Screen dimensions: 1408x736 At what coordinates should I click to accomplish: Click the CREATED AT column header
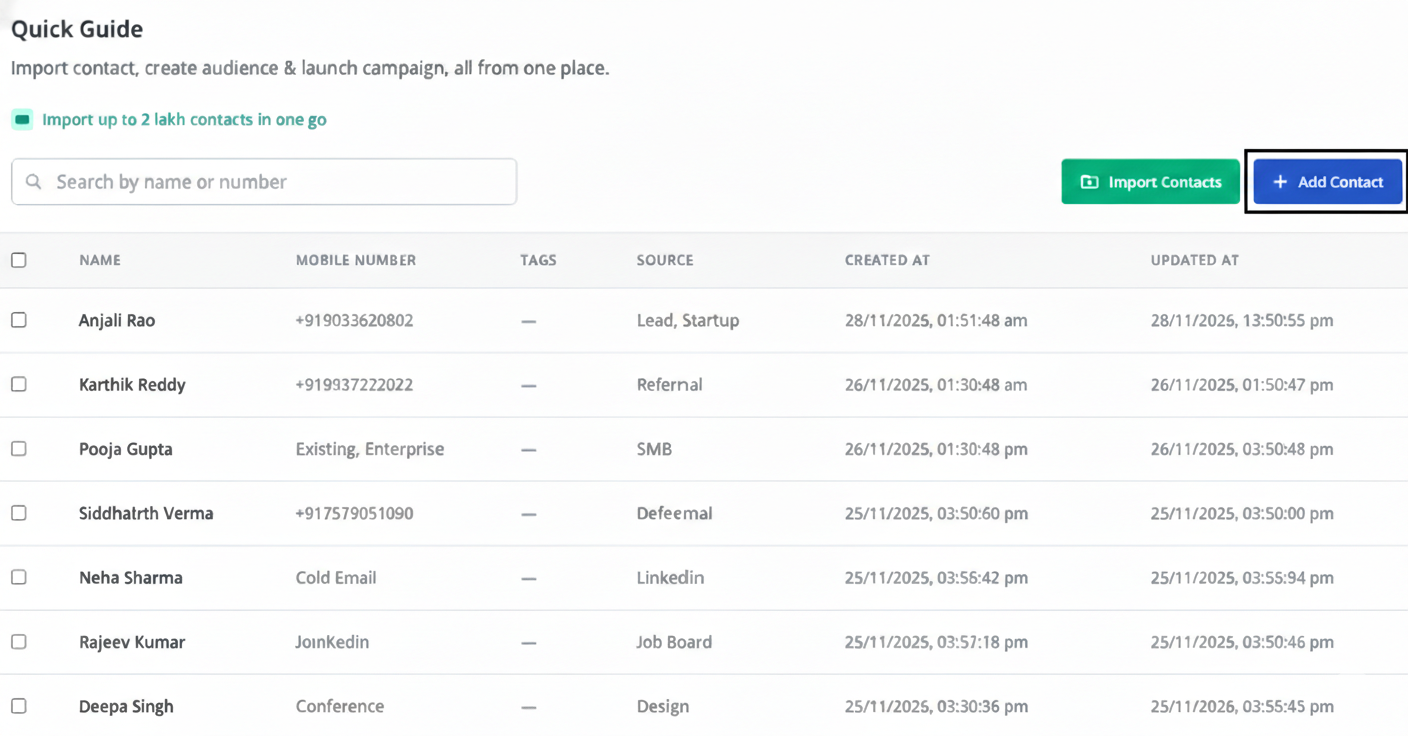pos(887,260)
